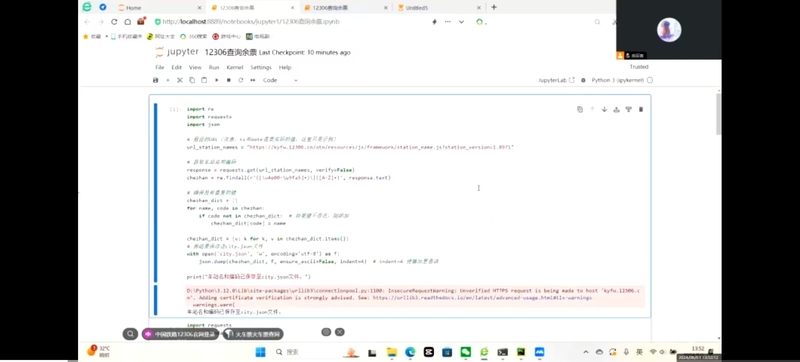
Task: Open a new browser tab with the plus
Action: click(494, 7)
